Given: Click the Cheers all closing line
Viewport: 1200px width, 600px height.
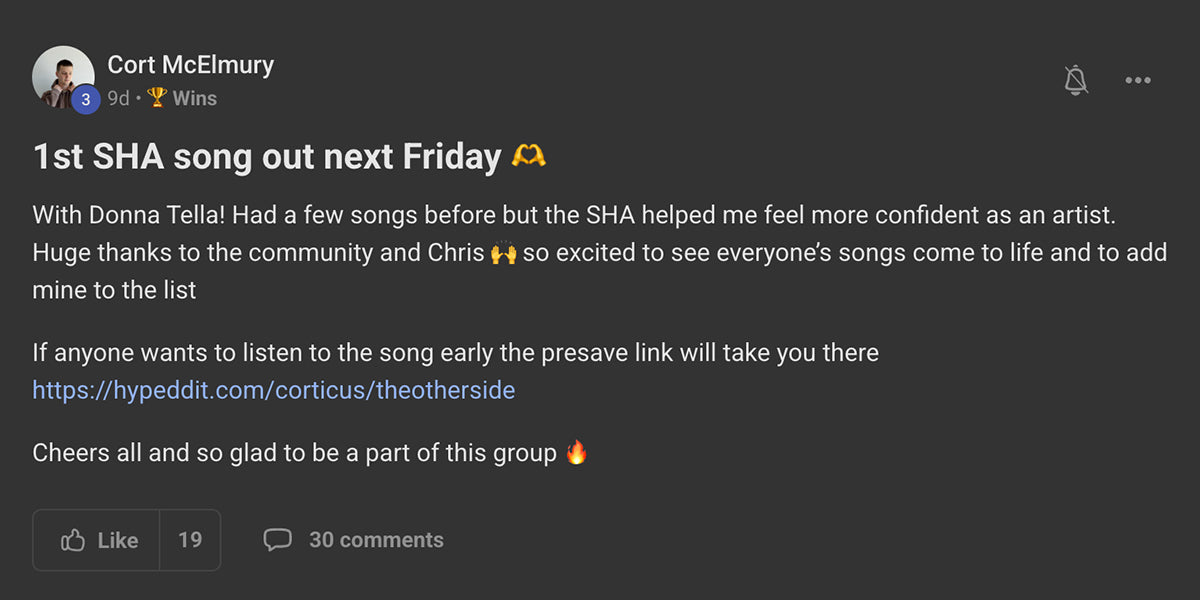Looking at the screenshot, I should point(294,453).
